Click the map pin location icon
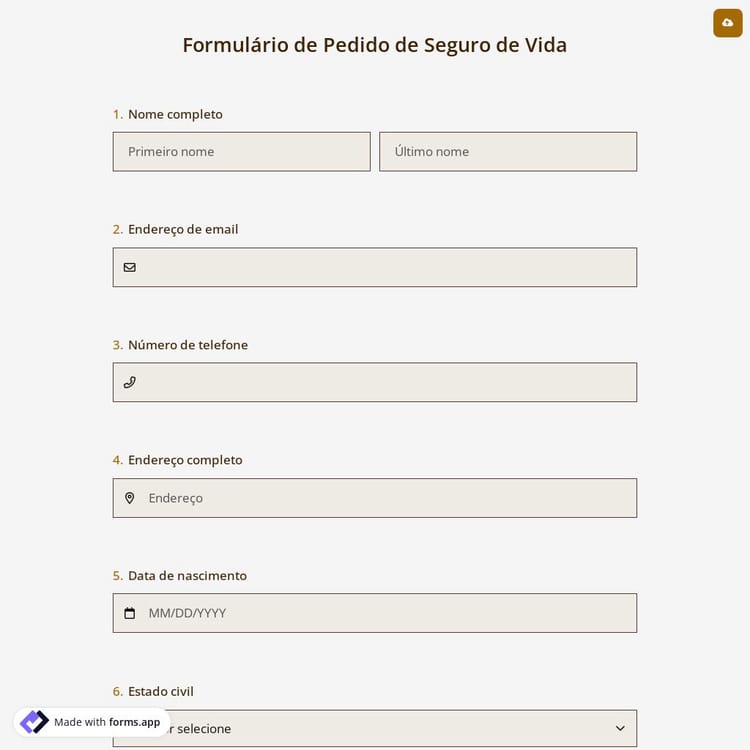Screen dimensions: 750x750 (129, 498)
